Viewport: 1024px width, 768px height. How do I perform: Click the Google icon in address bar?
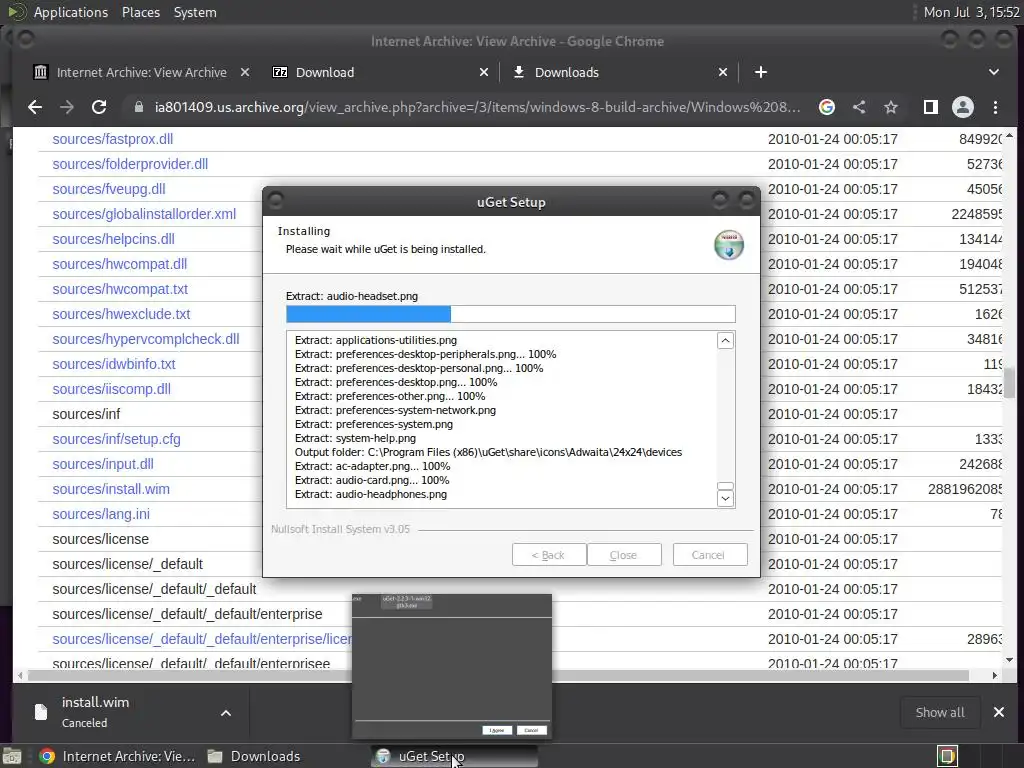(x=827, y=107)
